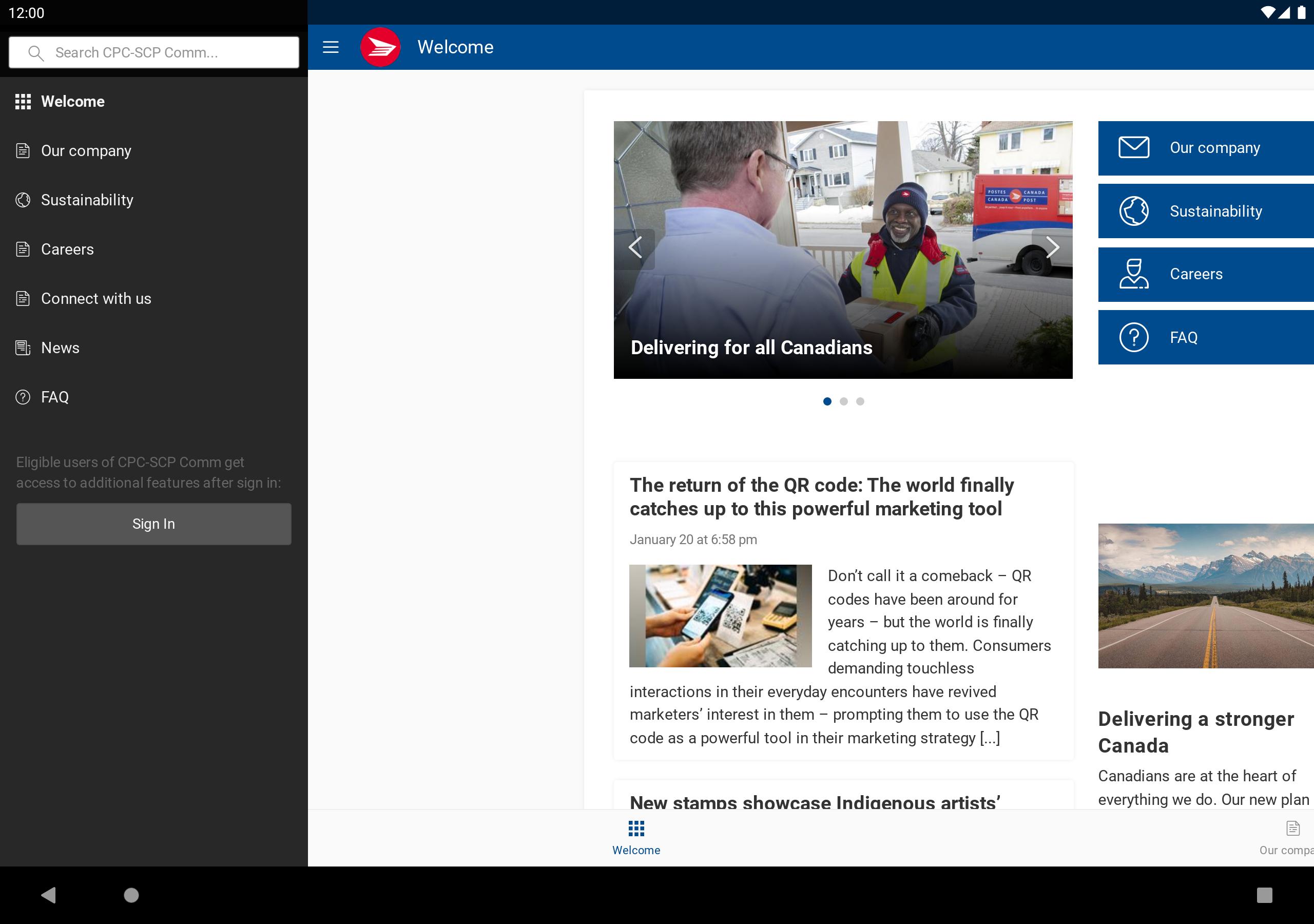Toggle the hamburger menu icon
Image resolution: width=1314 pixels, height=924 pixels.
pyautogui.click(x=331, y=47)
